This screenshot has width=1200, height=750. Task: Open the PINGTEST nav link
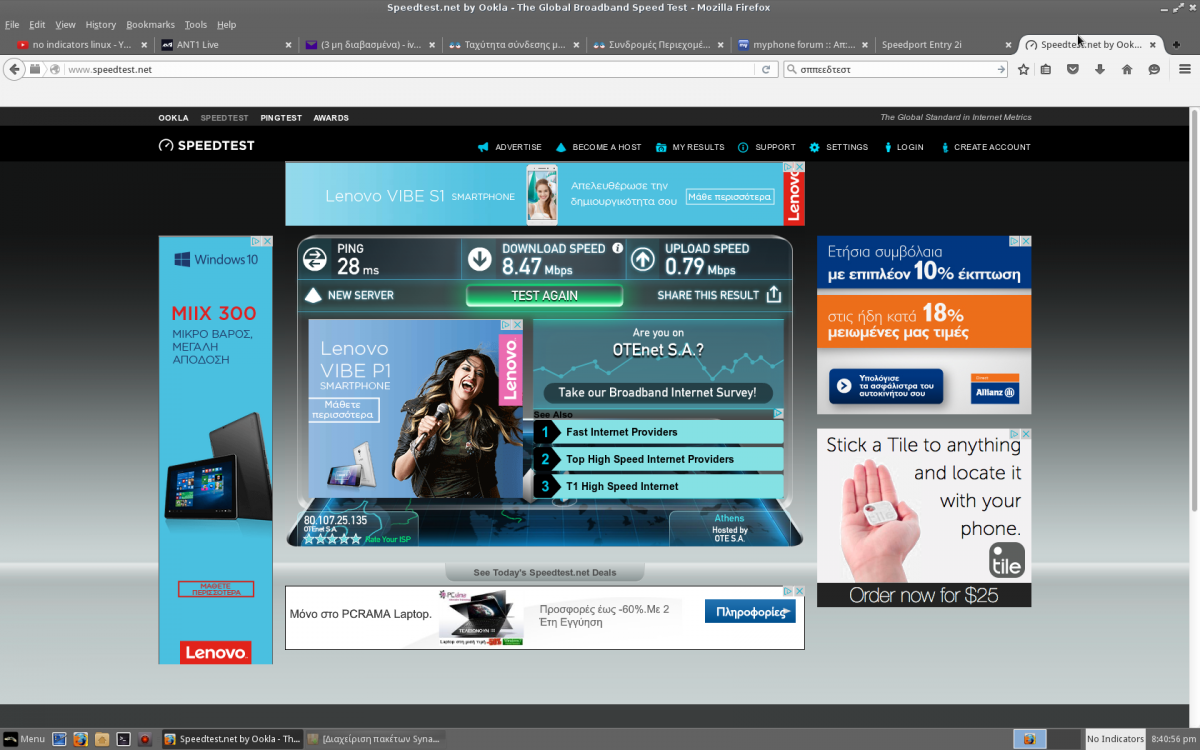pyautogui.click(x=281, y=118)
